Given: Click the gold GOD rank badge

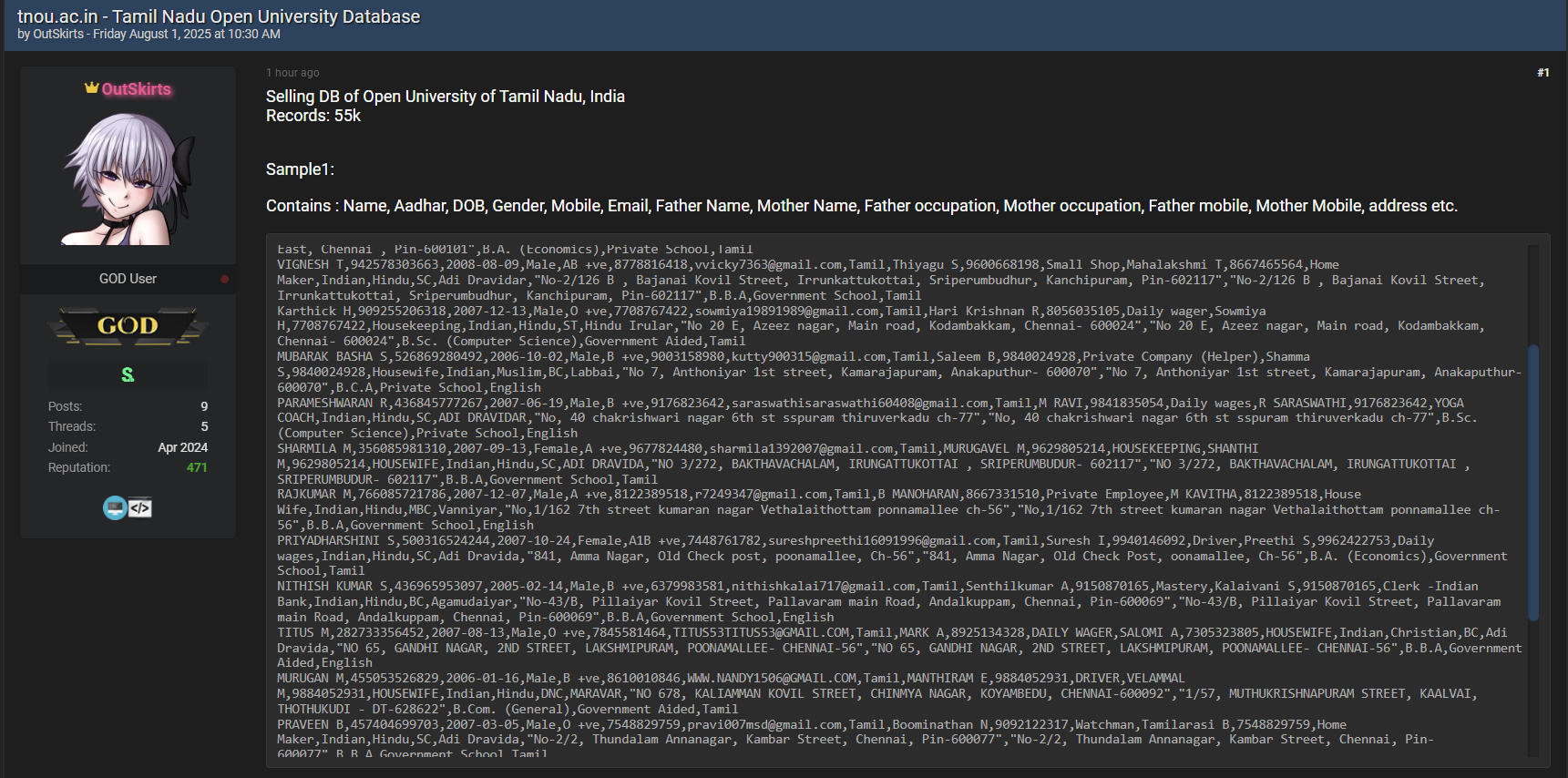Looking at the screenshot, I should click(x=128, y=326).
